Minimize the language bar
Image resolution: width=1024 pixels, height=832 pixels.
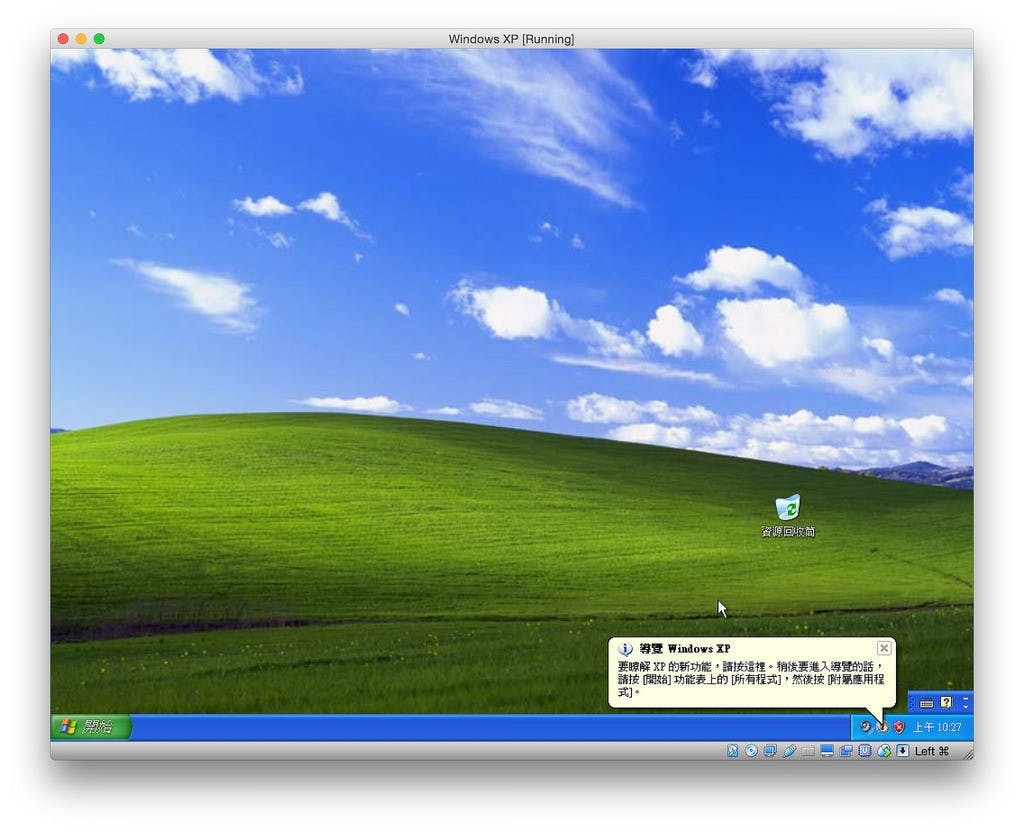point(966,699)
